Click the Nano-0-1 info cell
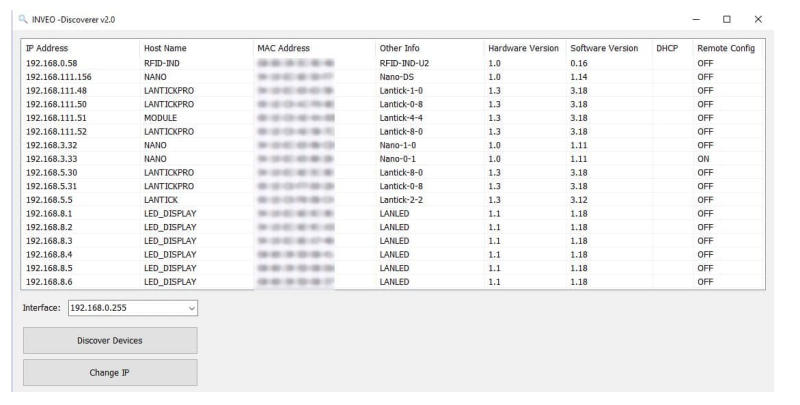The width and height of the screenshot is (800, 405). 397,159
